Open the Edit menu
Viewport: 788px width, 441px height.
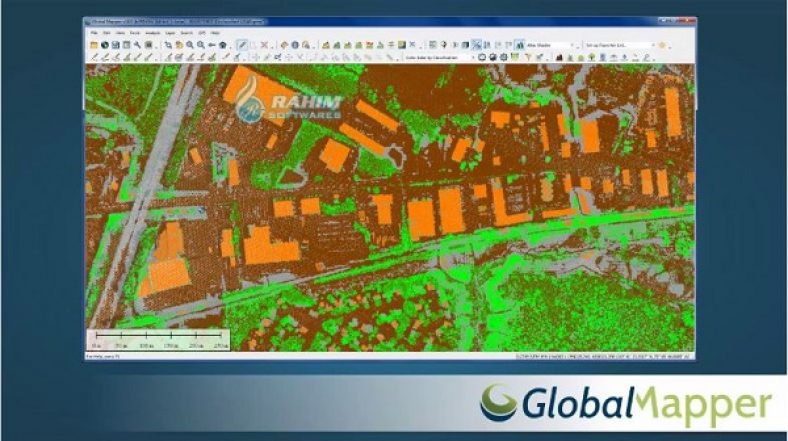[107, 33]
